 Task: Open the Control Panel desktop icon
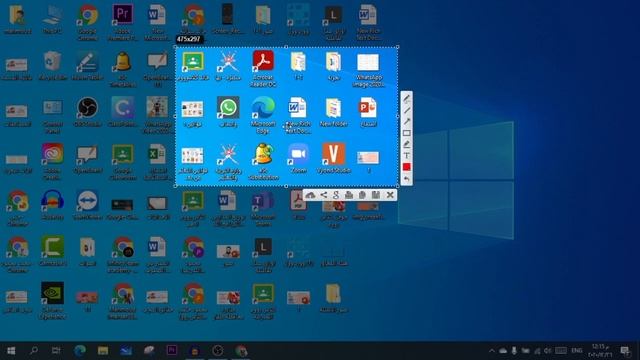point(52,116)
